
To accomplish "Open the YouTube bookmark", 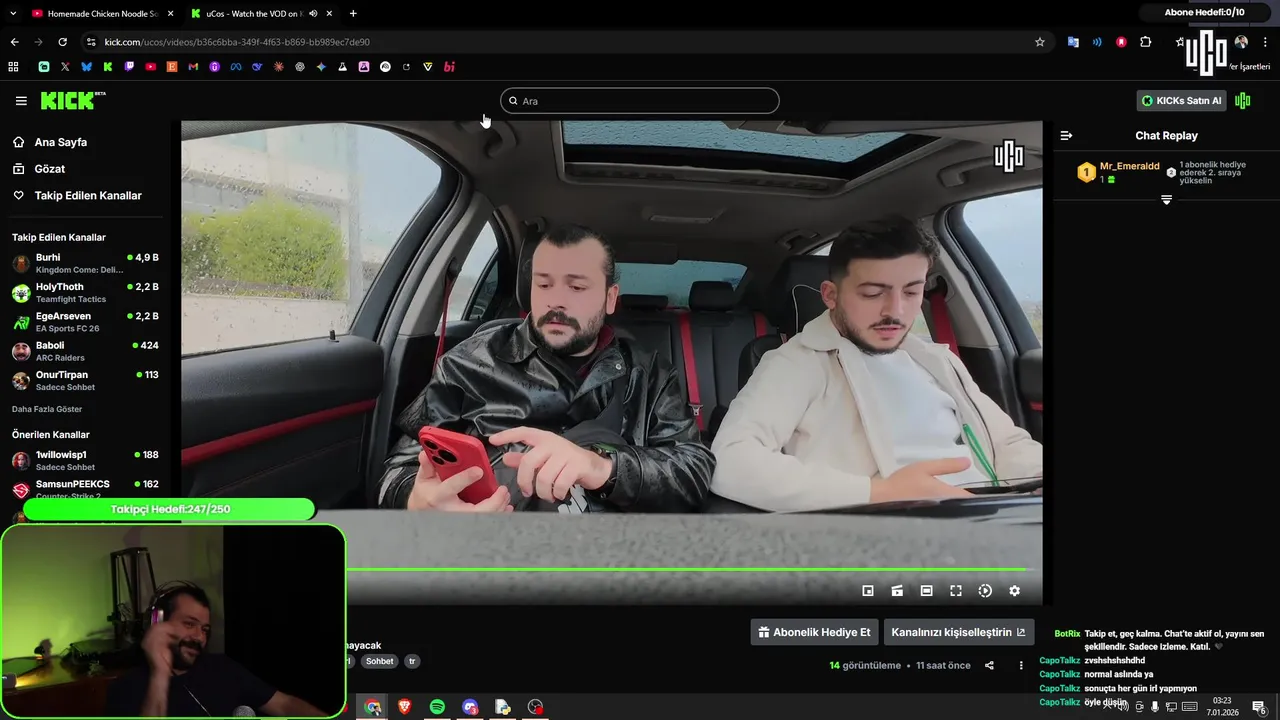I will (150, 67).
